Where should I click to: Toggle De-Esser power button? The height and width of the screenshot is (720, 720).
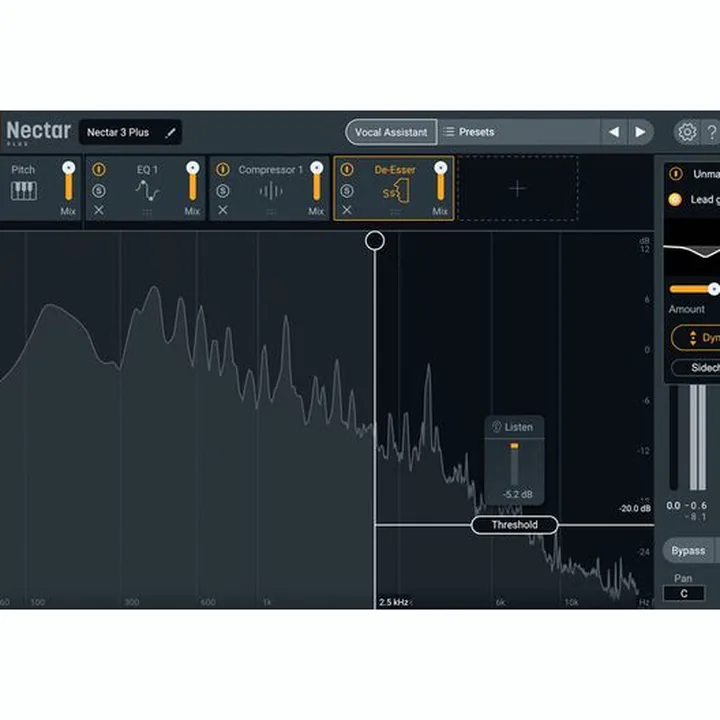(x=347, y=169)
